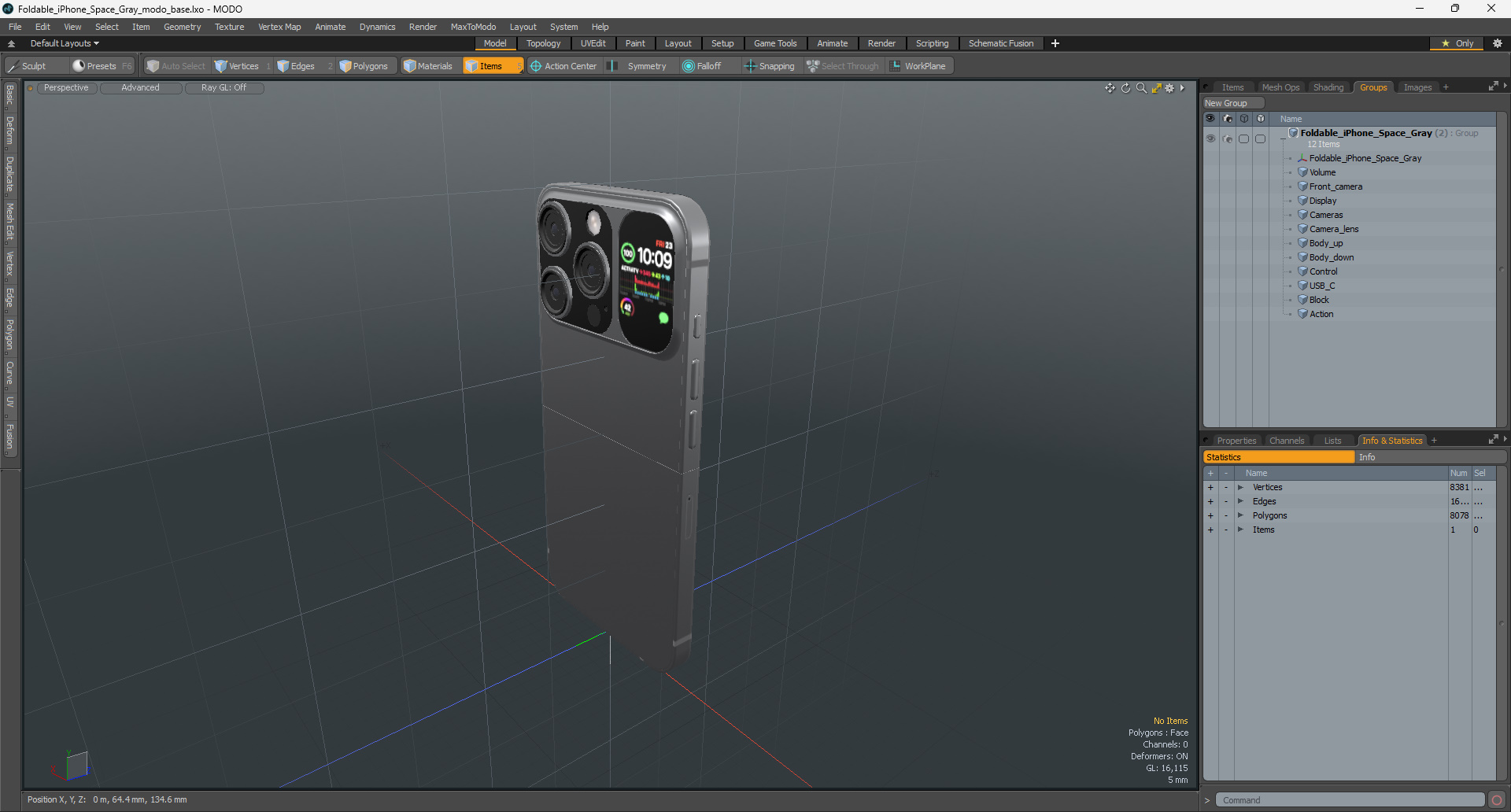The width and height of the screenshot is (1511, 812).
Task: Select the Camera_lens item in the group
Action: click(1333, 229)
